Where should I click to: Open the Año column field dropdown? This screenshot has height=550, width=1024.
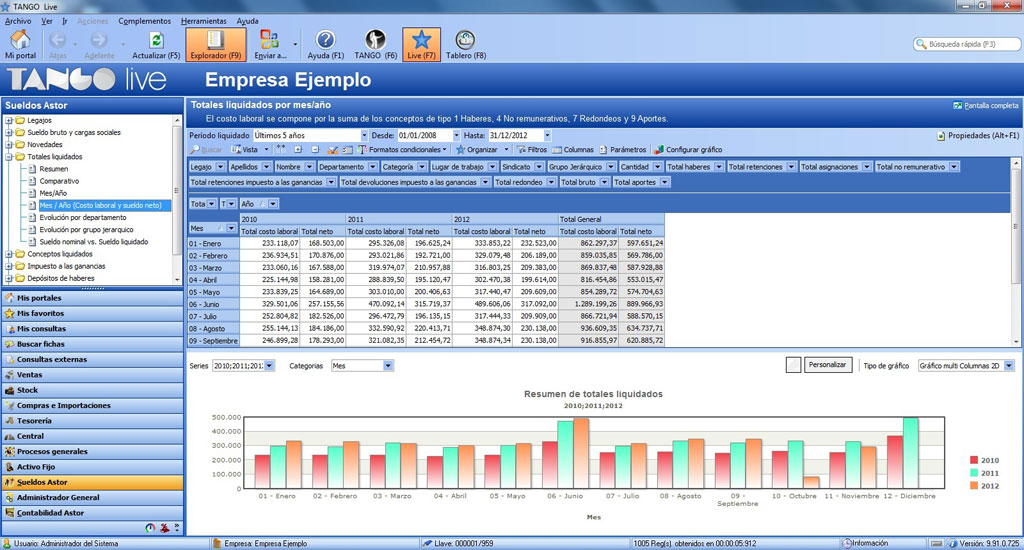click(x=273, y=204)
